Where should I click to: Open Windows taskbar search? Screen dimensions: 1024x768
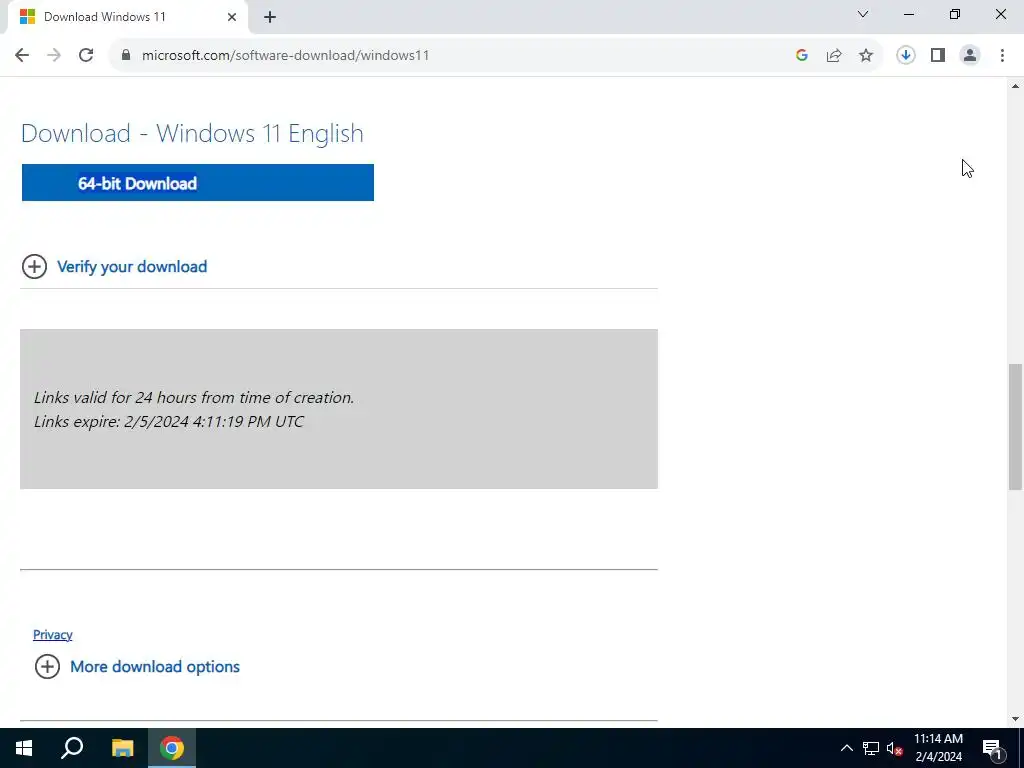click(72, 748)
